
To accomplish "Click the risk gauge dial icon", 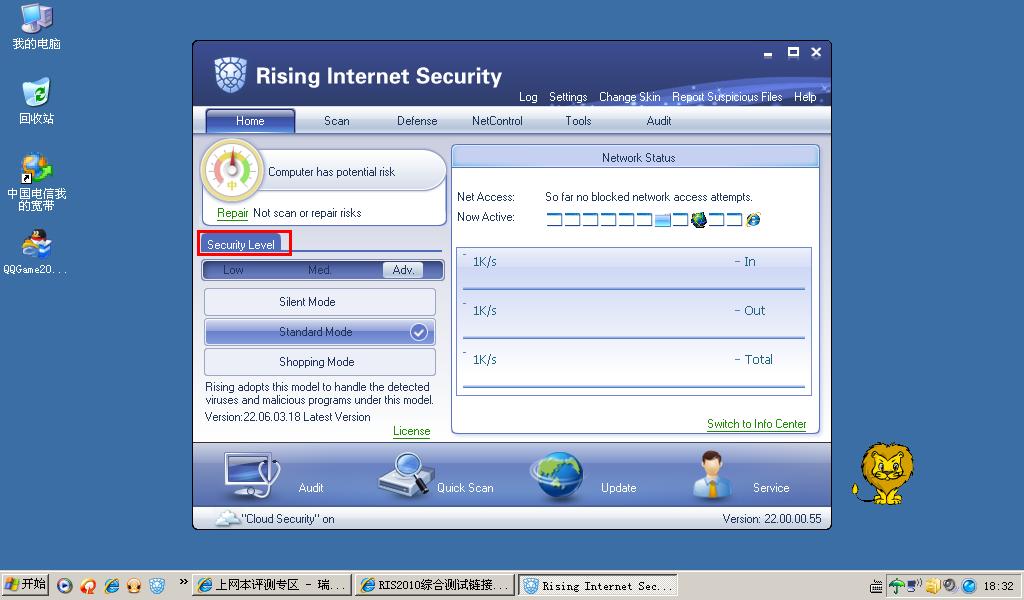I will pyautogui.click(x=232, y=170).
